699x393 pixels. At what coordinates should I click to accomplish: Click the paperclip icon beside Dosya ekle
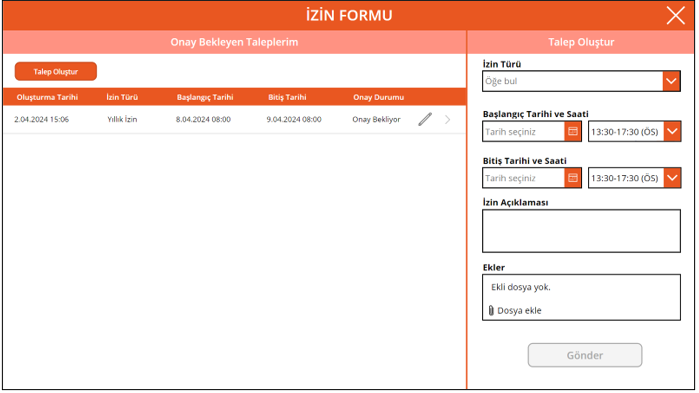(x=491, y=311)
